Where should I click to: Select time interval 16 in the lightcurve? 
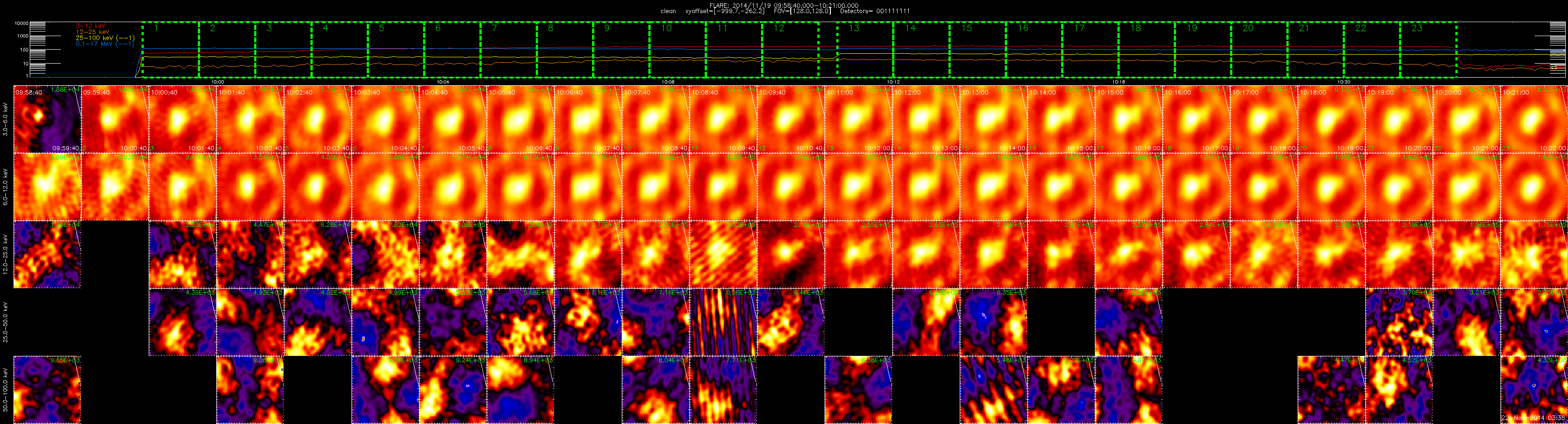[1034, 50]
